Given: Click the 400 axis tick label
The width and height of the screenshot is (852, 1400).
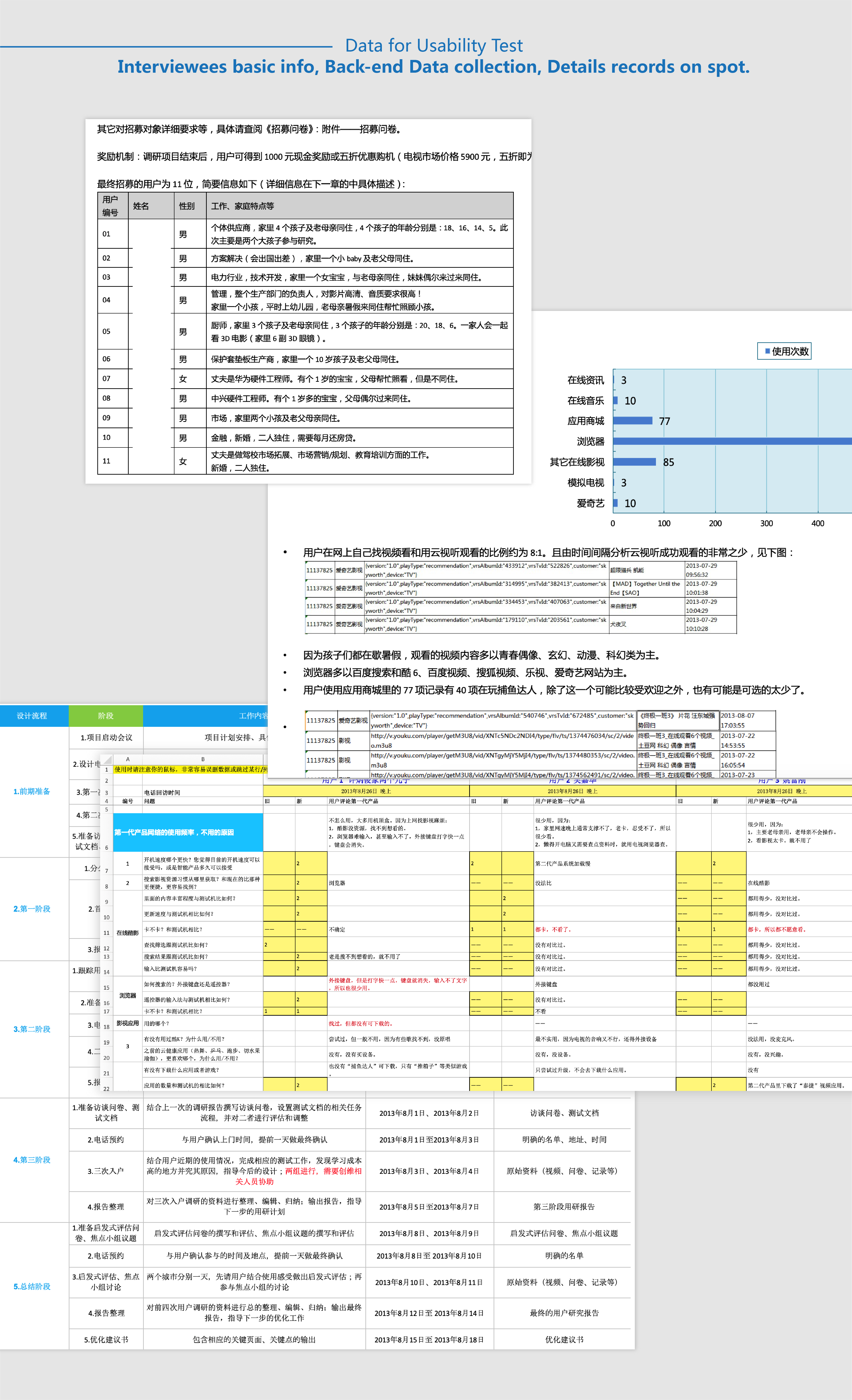Looking at the screenshot, I should tap(817, 523).
